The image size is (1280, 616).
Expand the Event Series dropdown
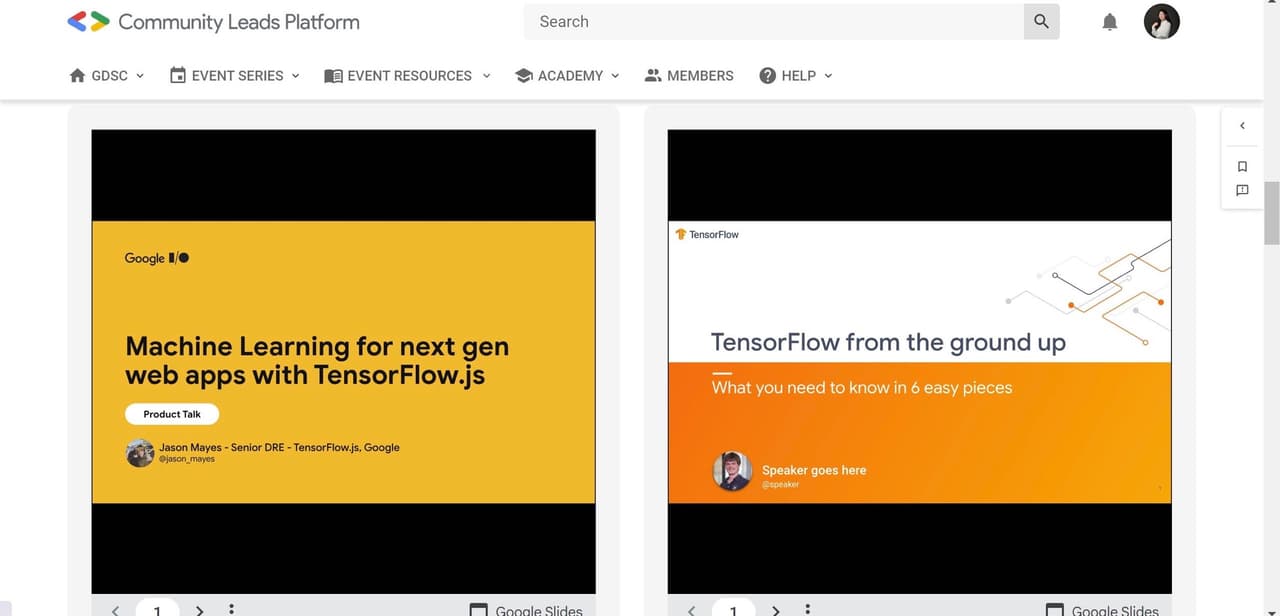coord(235,76)
